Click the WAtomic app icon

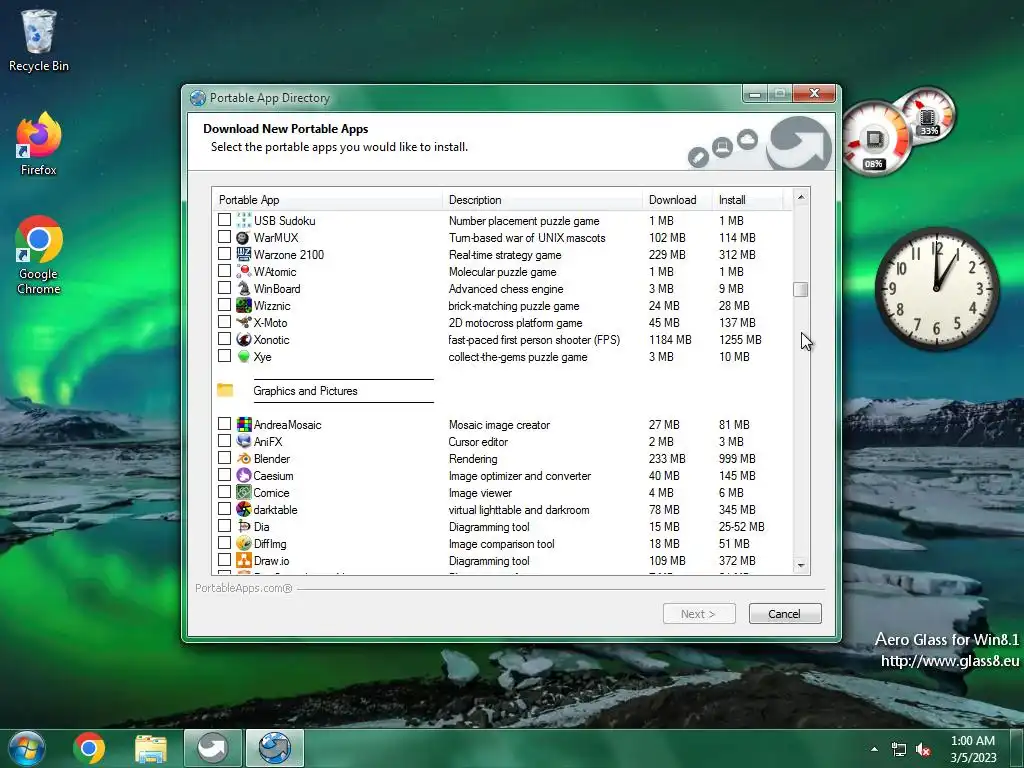click(x=244, y=271)
